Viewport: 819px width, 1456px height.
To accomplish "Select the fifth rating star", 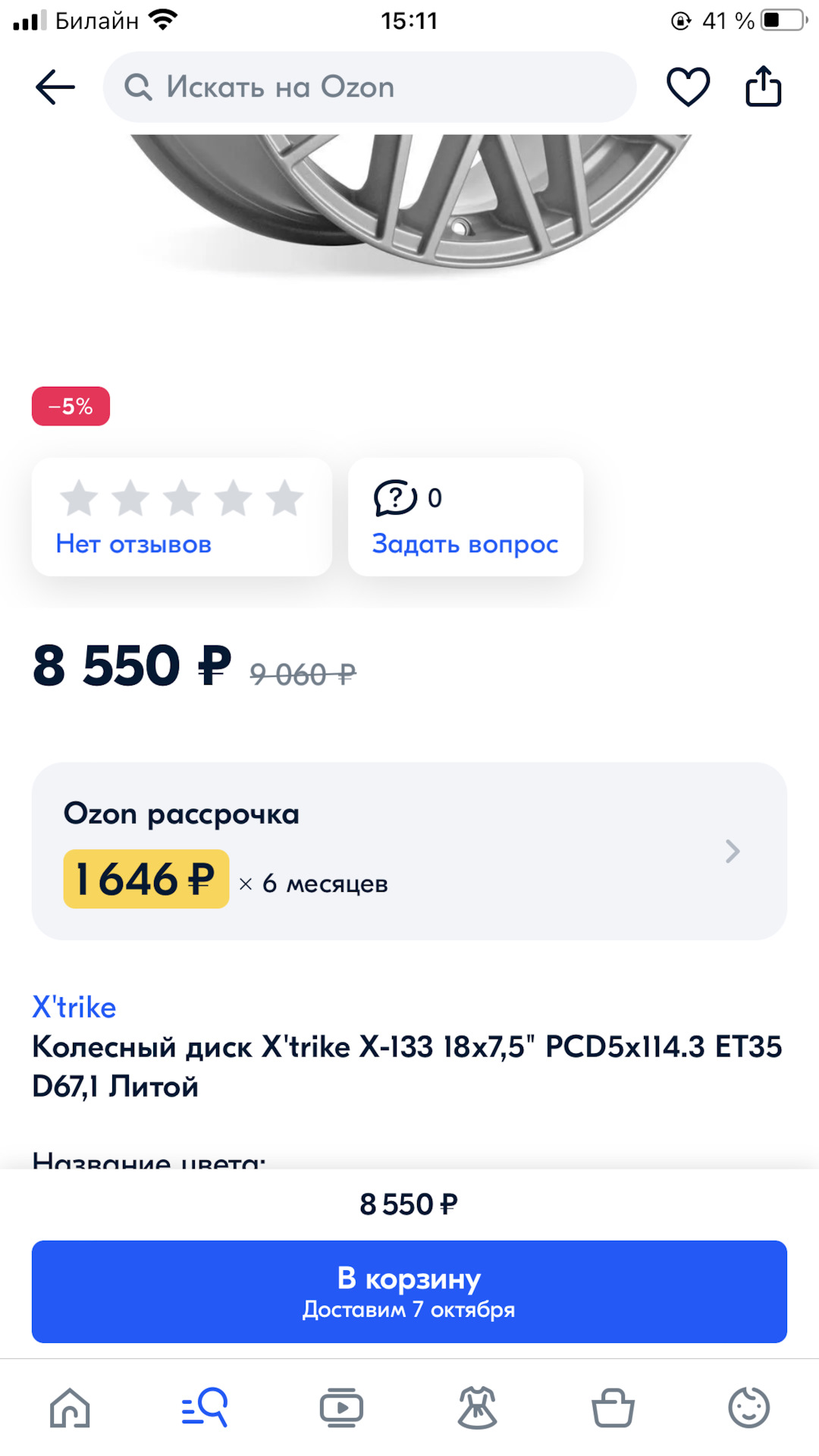I will point(282,498).
